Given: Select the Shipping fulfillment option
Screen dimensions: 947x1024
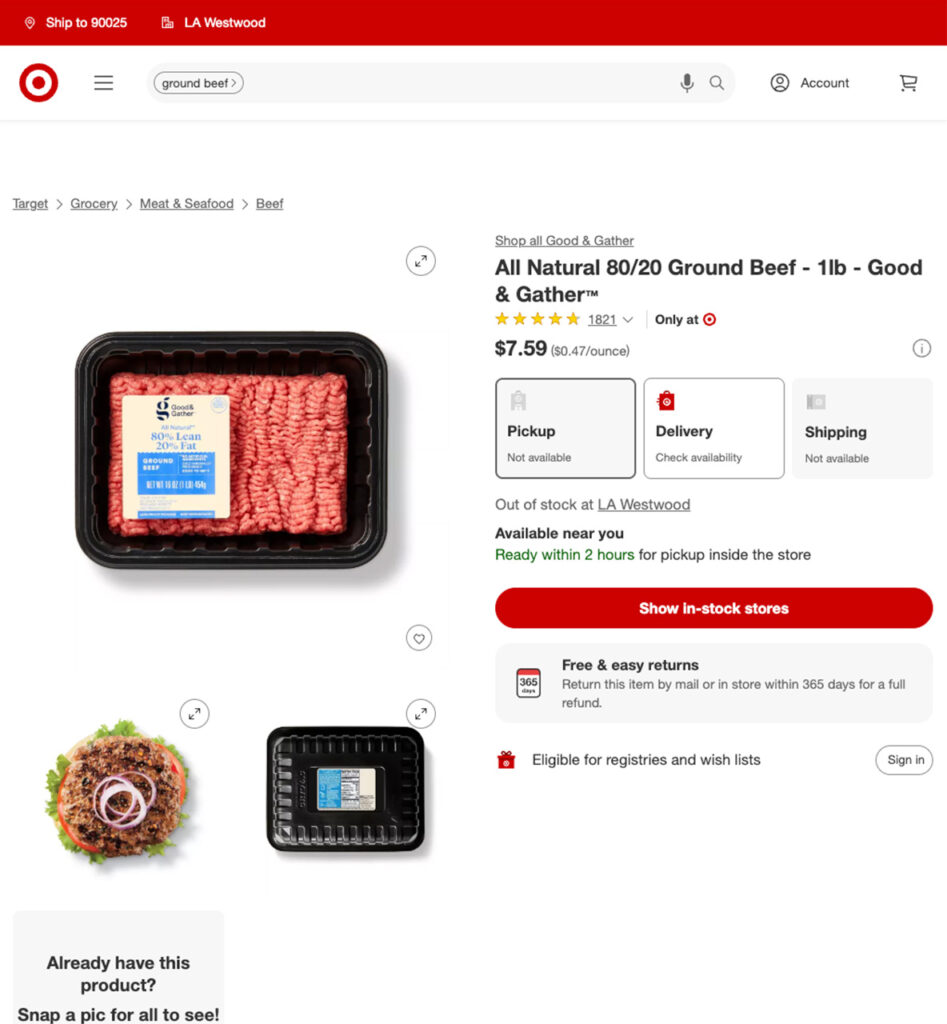Looking at the screenshot, I should pos(862,428).
